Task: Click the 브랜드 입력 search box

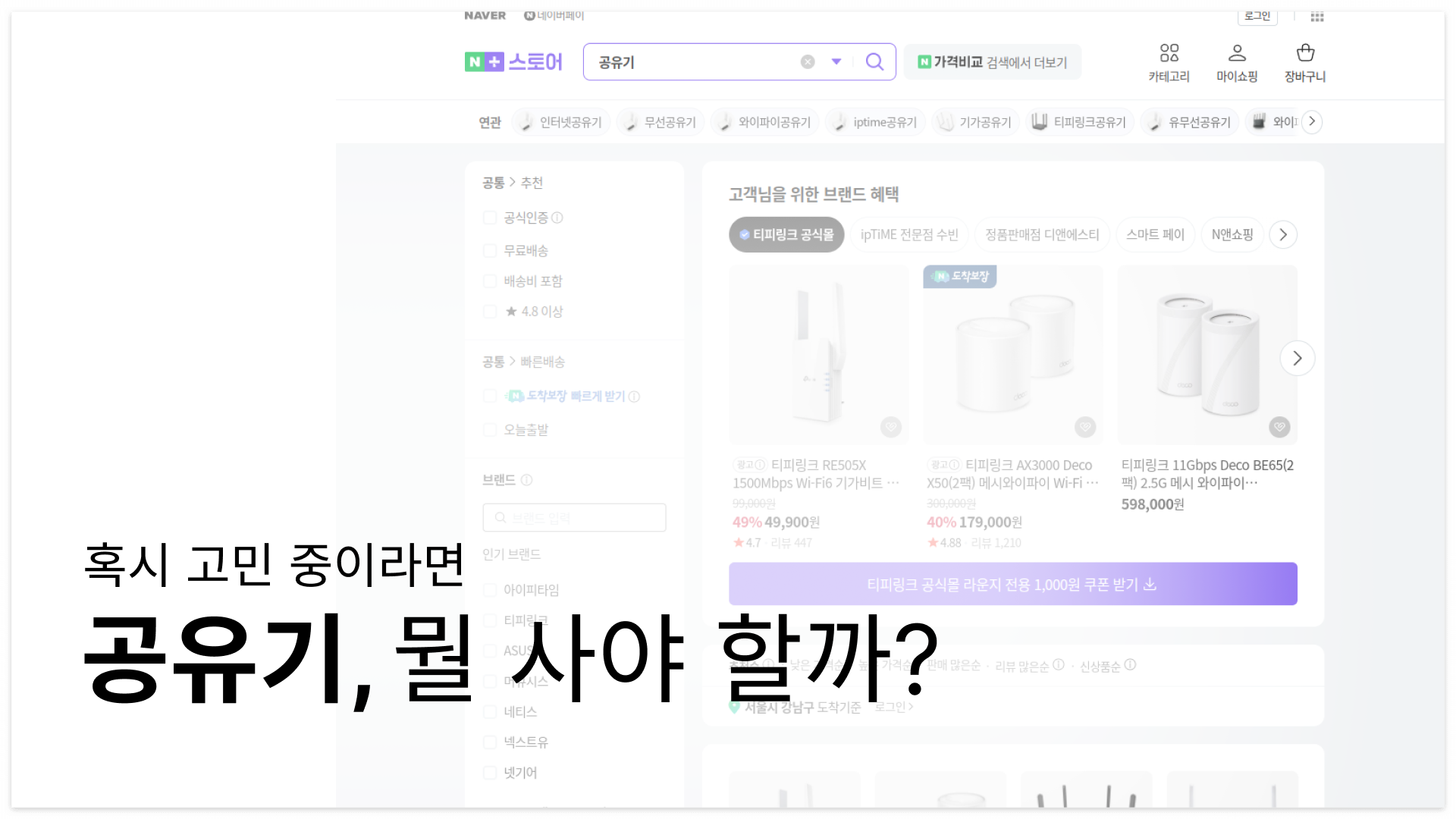Action: pos(574,518)
